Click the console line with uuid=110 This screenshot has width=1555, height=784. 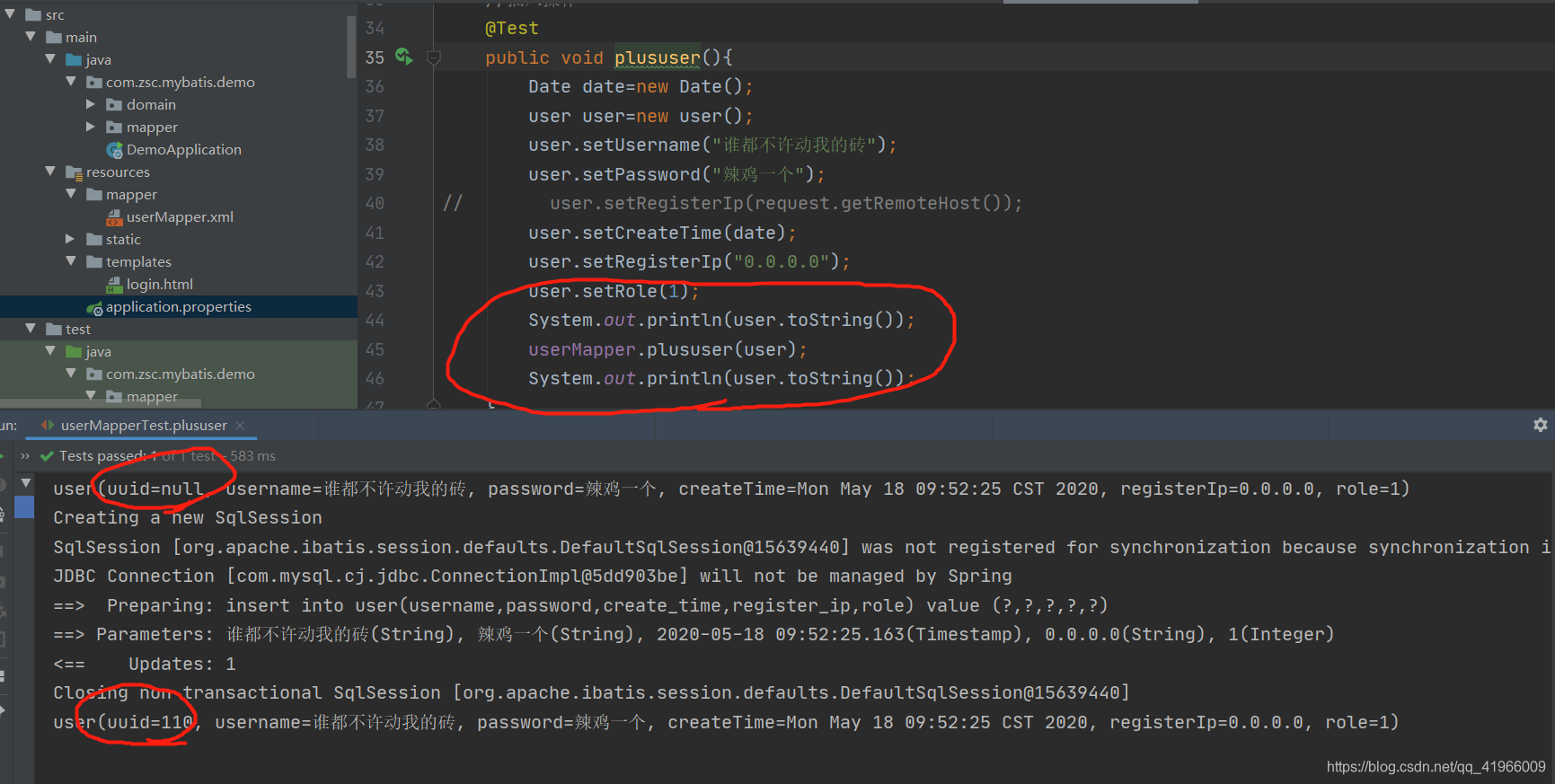726,723
